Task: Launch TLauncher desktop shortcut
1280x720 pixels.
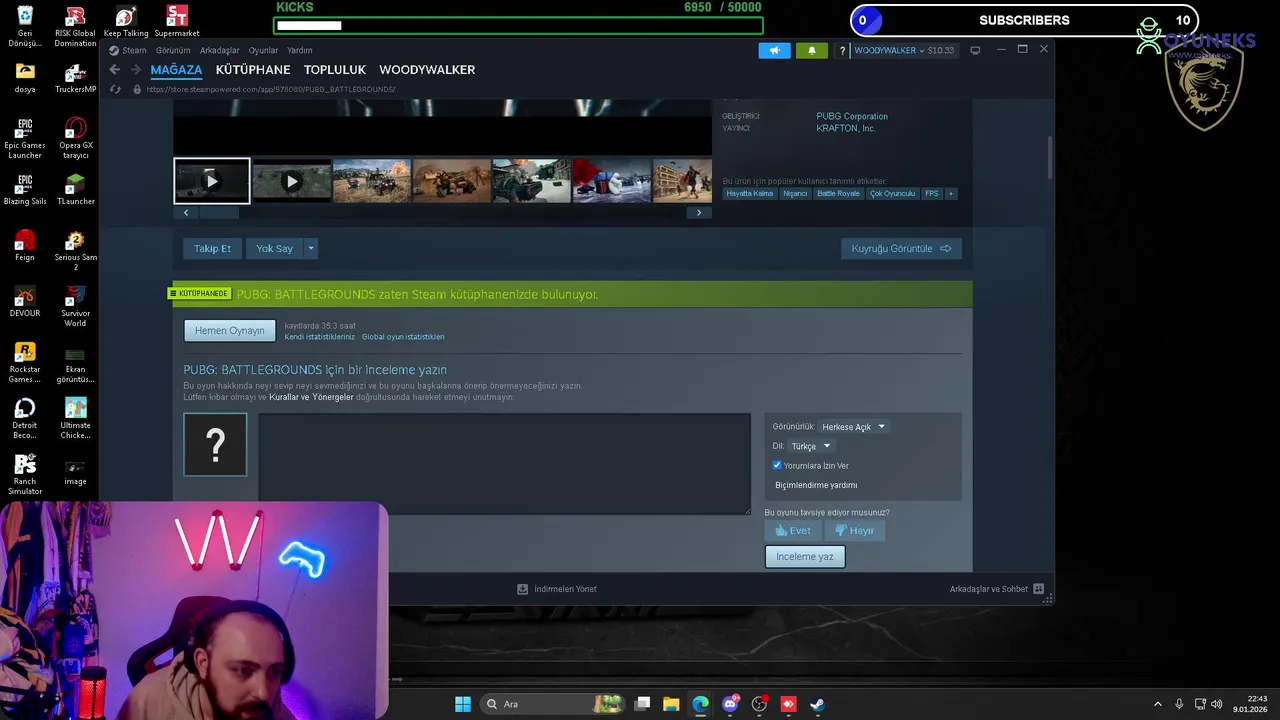Action: [x=75, y=190]
